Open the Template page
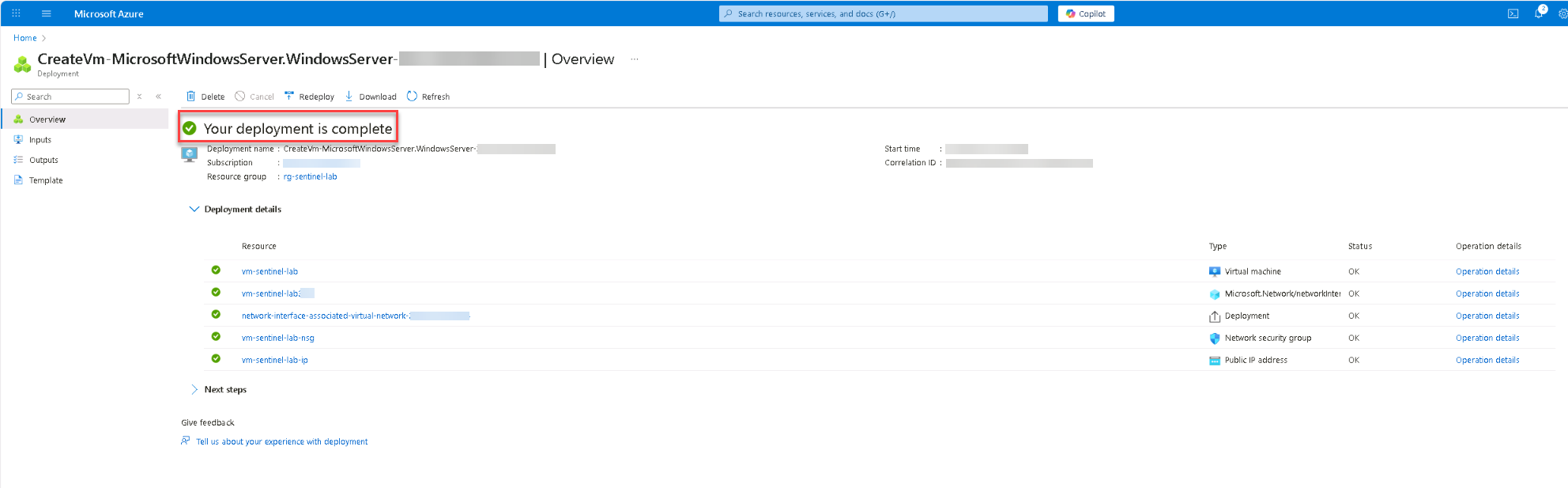Image resolution: width=1568 pixels, height=488 pixels. click(x=45, y=180)
